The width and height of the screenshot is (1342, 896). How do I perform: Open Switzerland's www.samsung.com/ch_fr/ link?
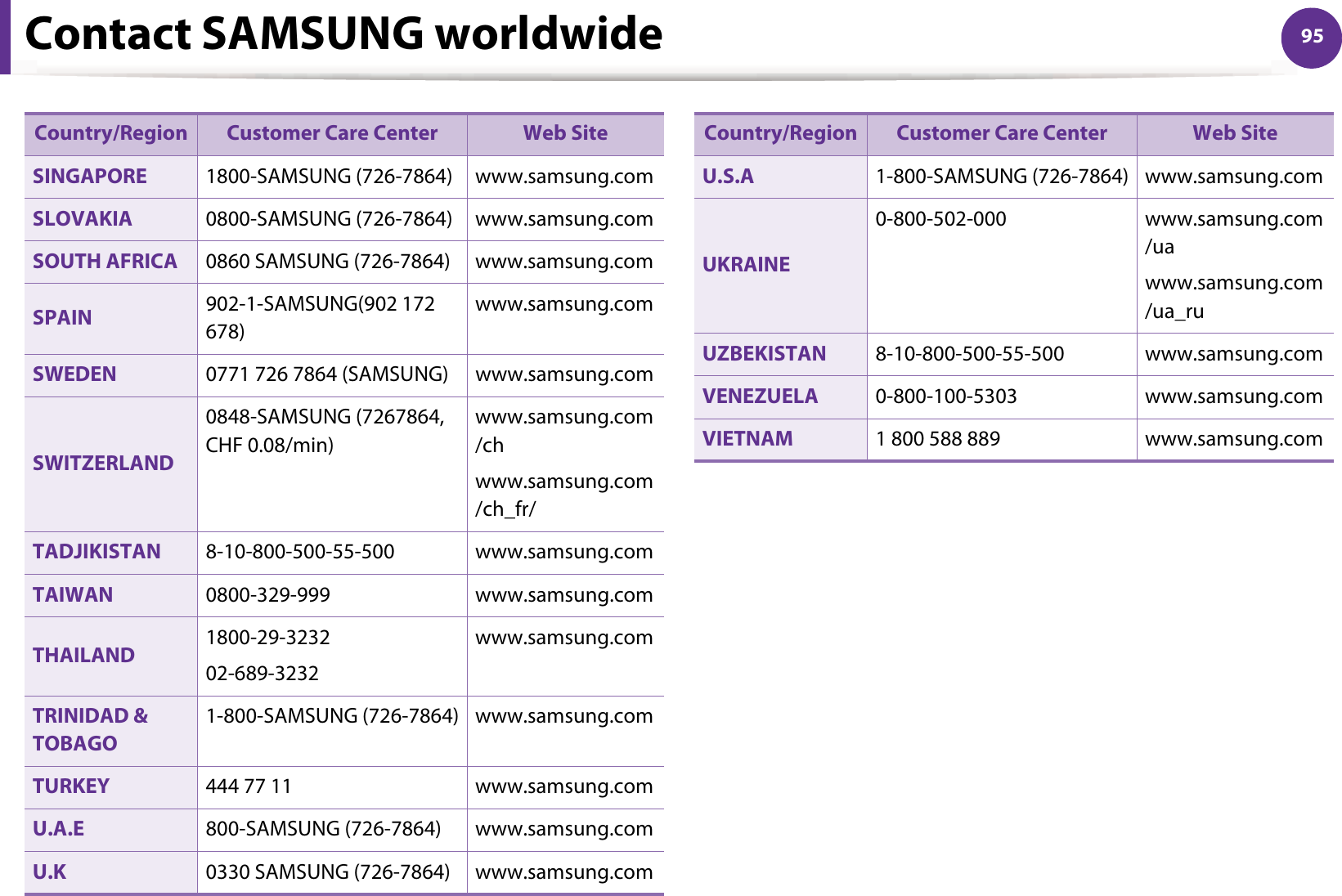[564, 495]
